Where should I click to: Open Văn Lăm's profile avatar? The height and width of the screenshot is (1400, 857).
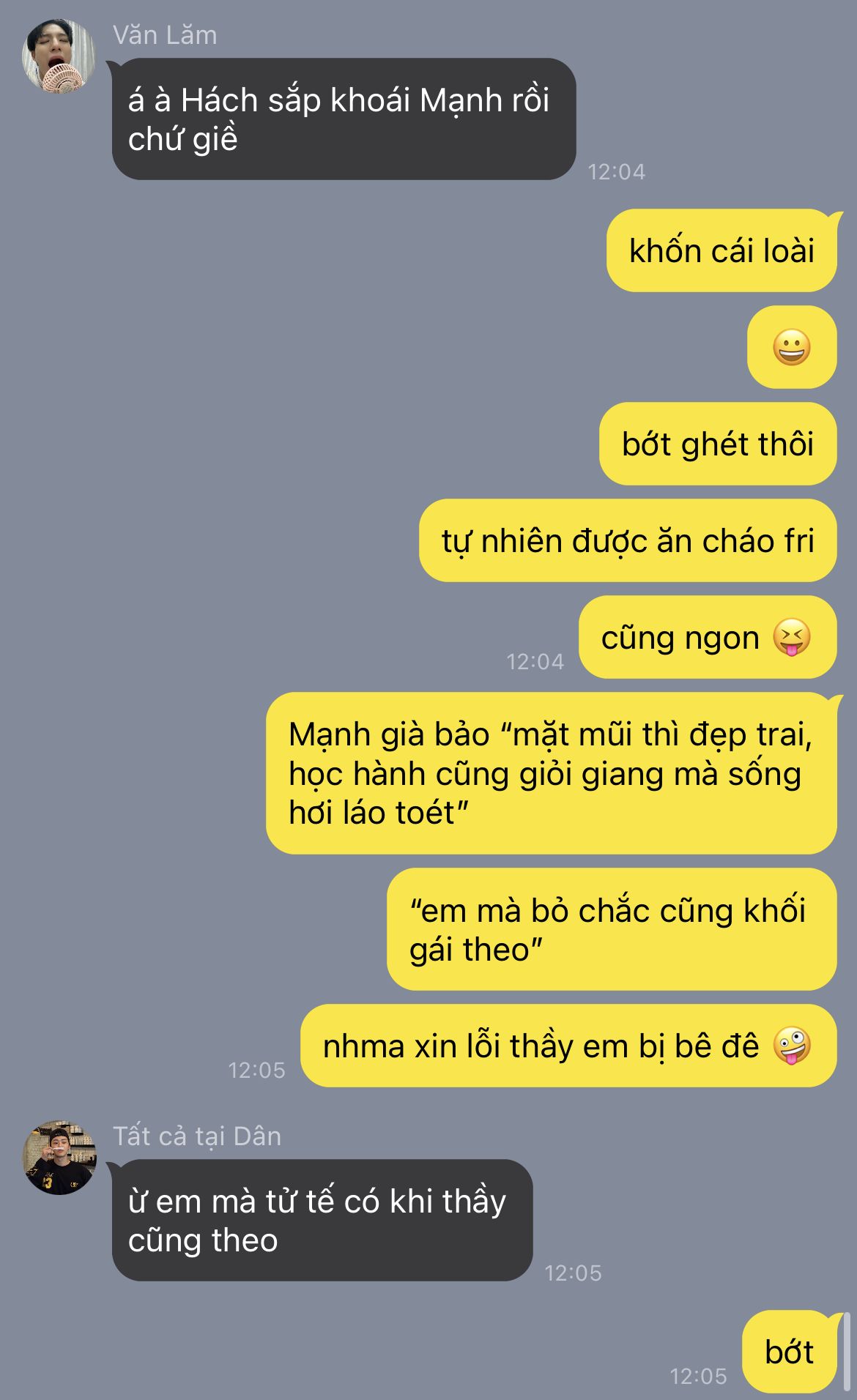point(59,57)
